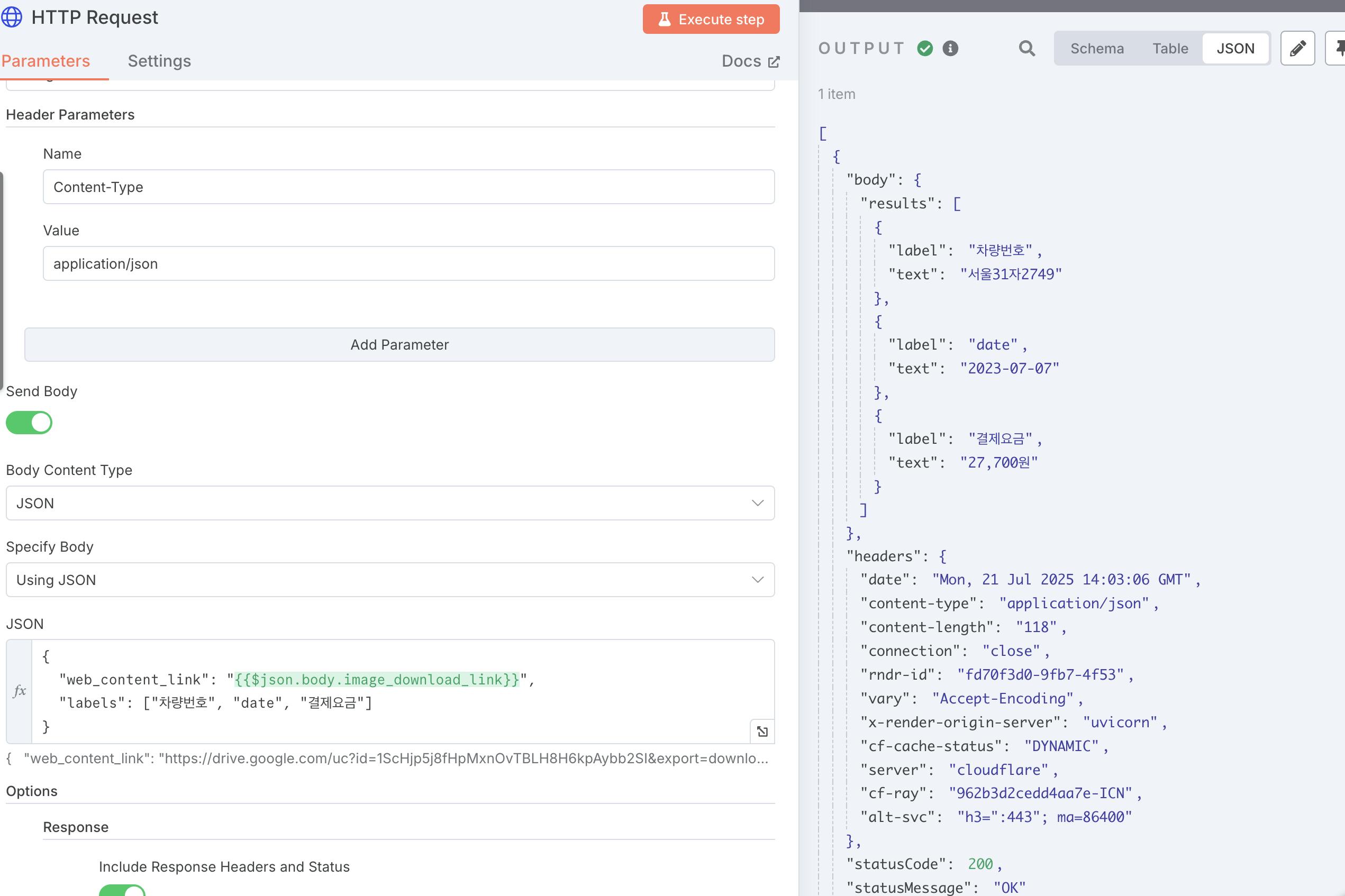The height and width of the screenshot is (896, 1345).
Task: Click the "2023-07-07" date value
Action: coord(1010,369)
